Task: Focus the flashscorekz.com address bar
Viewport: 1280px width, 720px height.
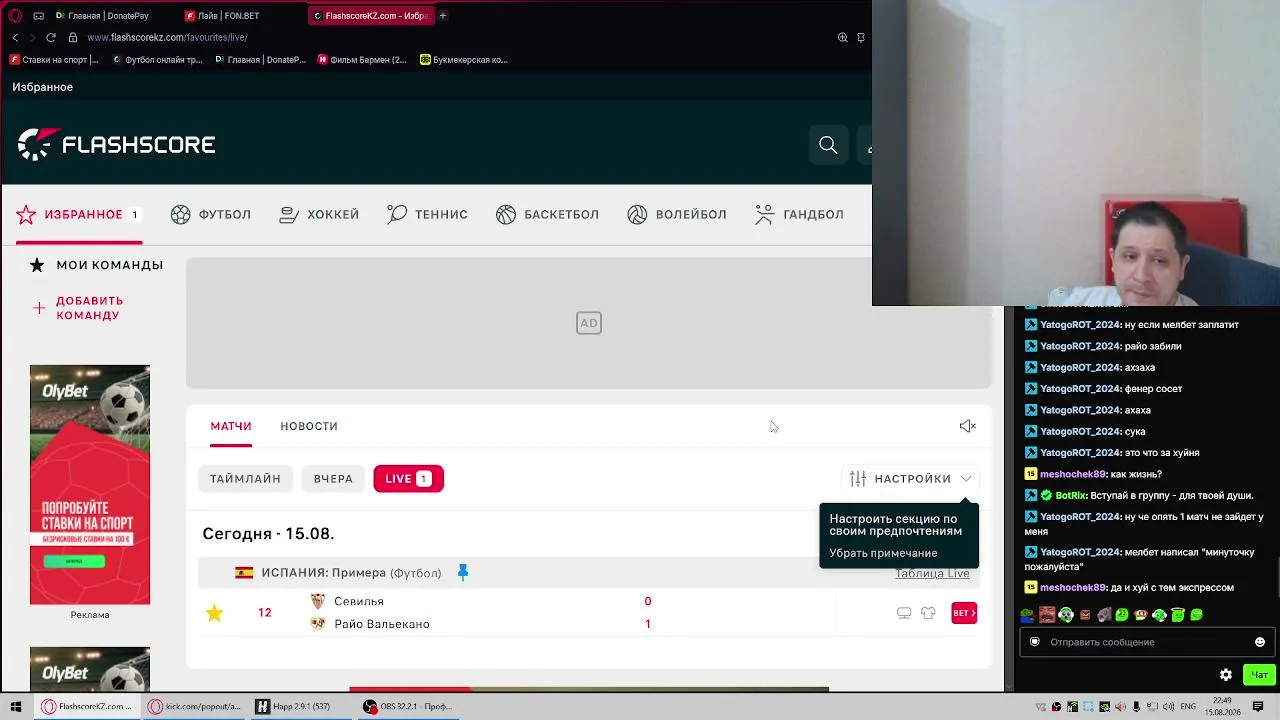Action: click(167, 38)
